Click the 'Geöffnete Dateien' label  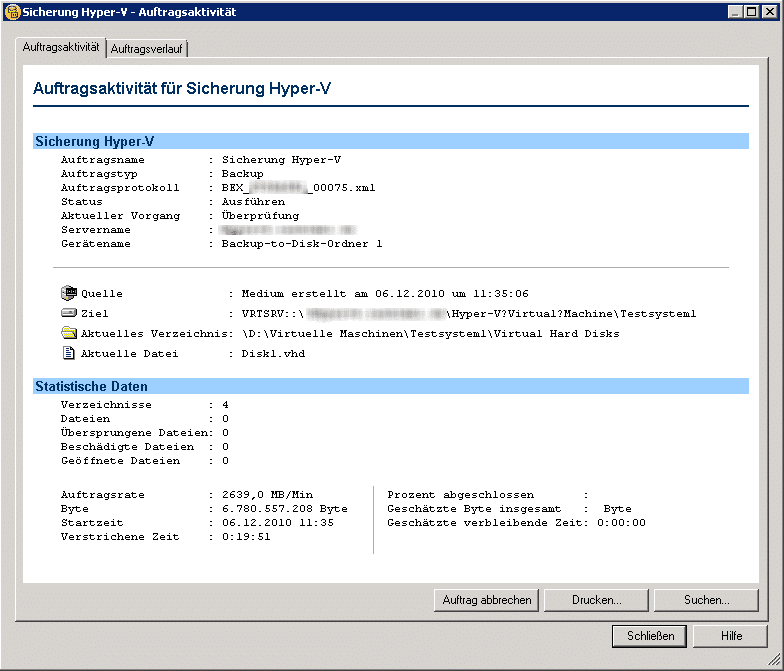click(120, 461)
